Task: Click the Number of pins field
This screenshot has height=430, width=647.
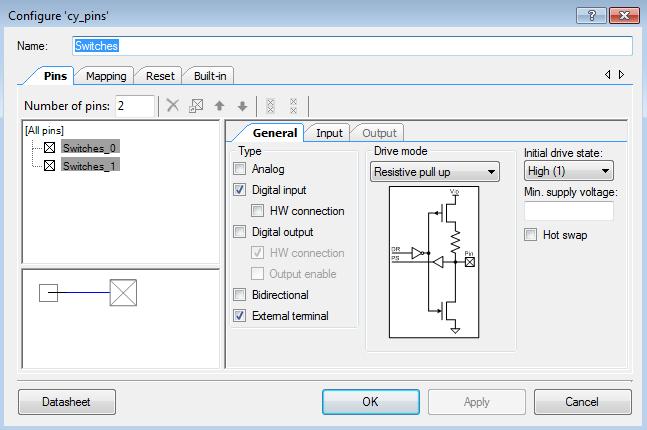Action: point(135,106)
